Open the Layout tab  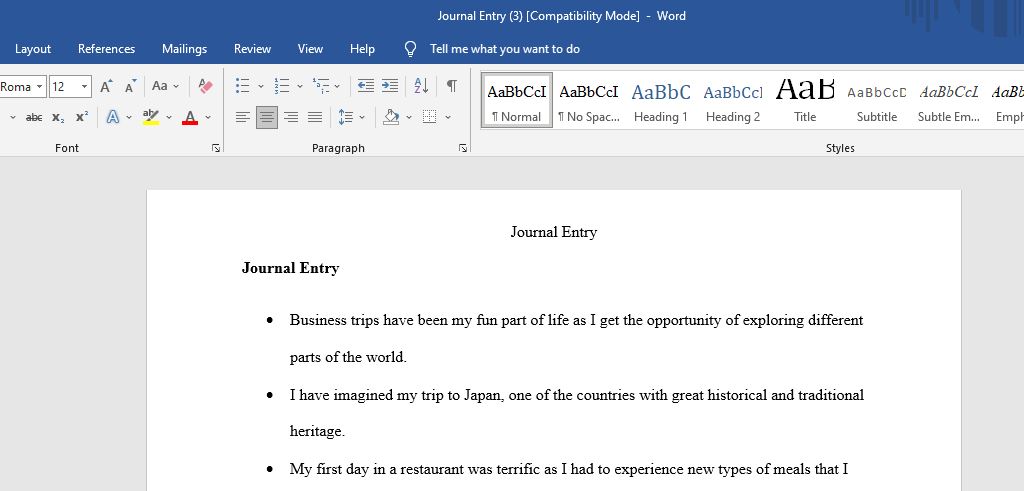pos(33,49)
